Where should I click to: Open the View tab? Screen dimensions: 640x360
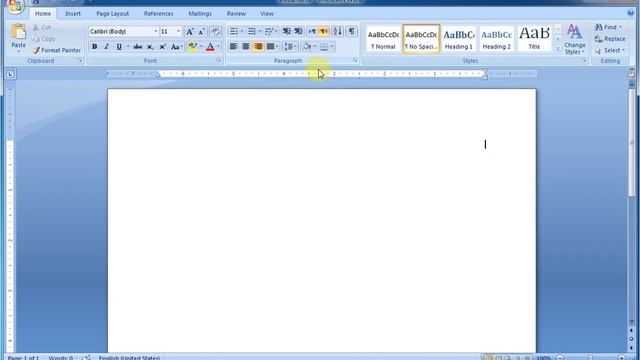[x=267, y=13]
